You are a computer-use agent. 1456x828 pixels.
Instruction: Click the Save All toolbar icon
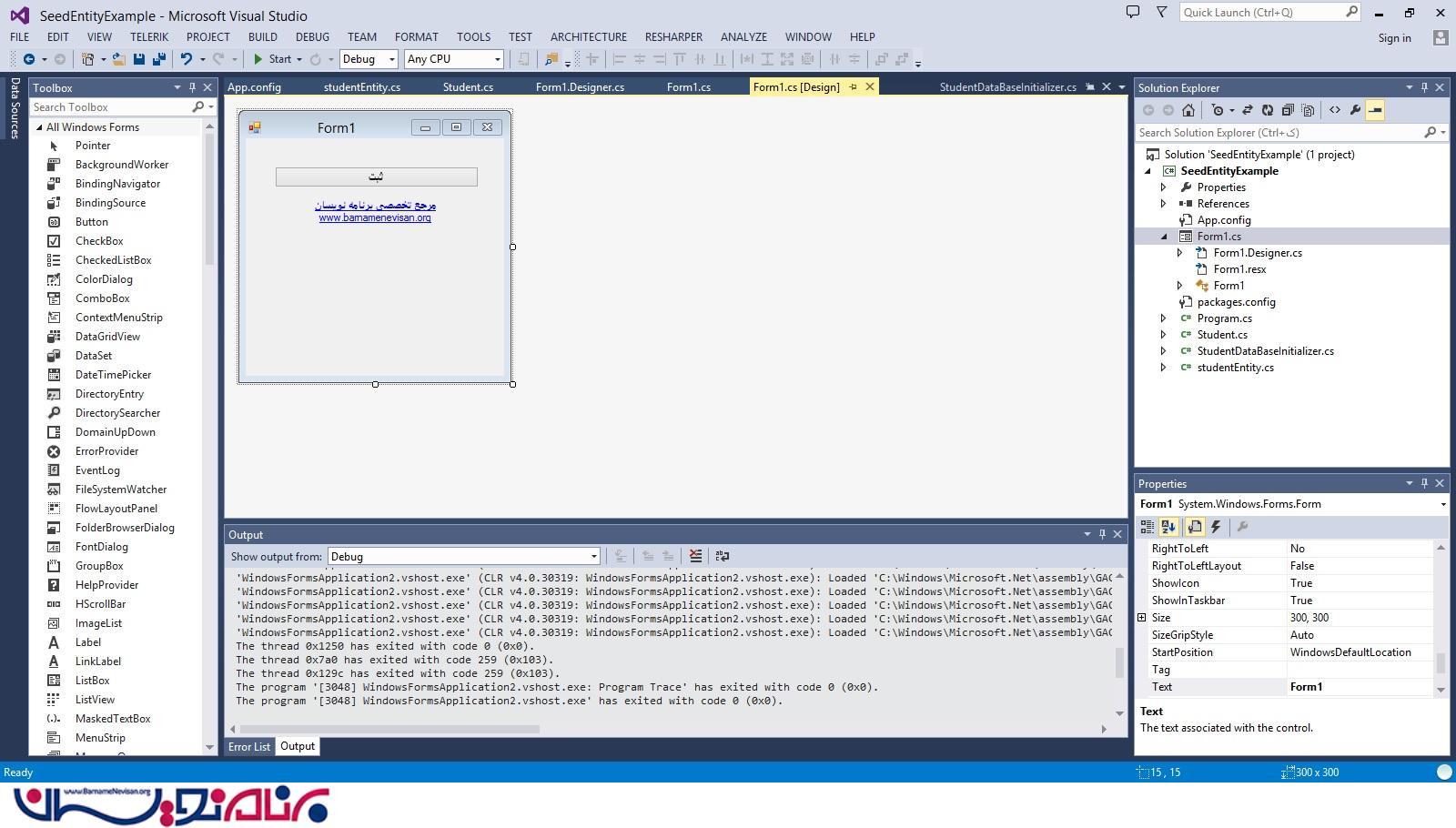[158, 59]
